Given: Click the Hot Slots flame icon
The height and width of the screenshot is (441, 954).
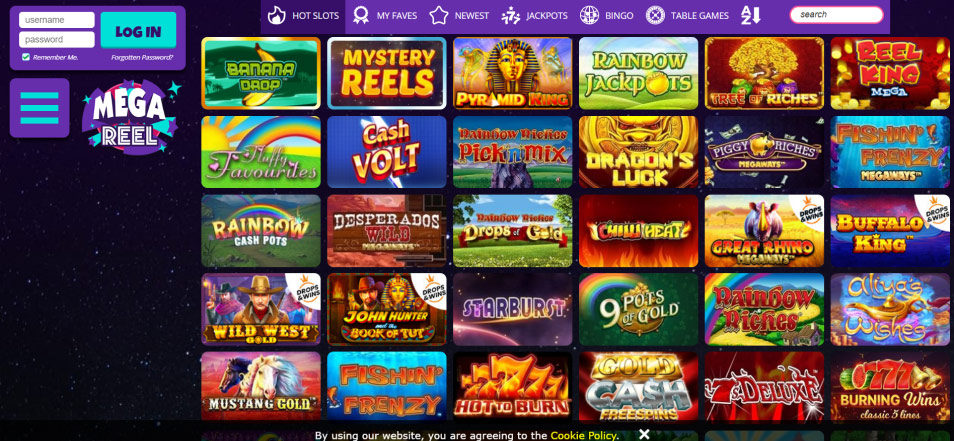Looking at the screenshot, I should [277, 15].
